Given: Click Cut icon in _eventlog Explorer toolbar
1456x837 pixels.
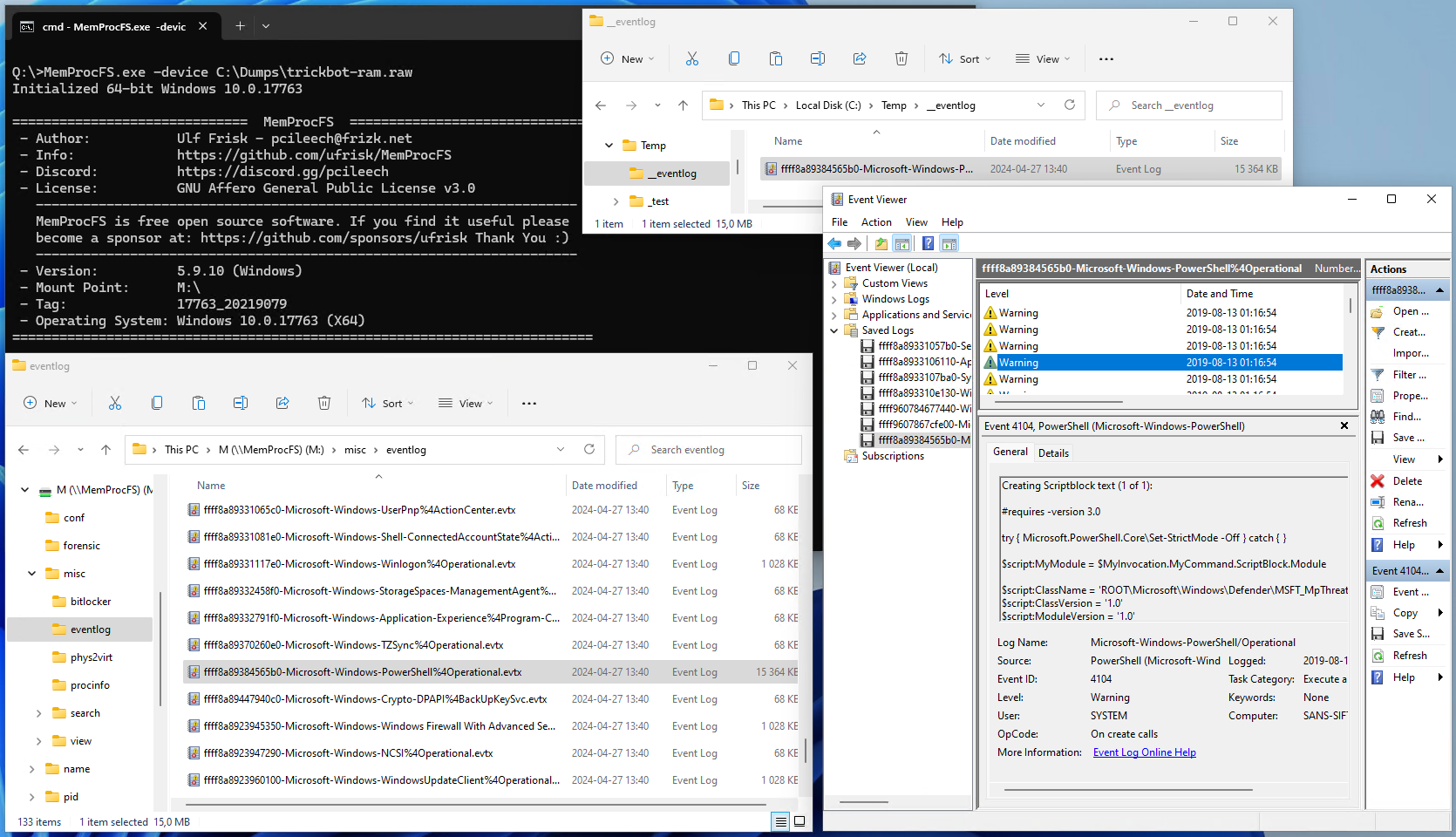Looking at the screenshot, I should tap(692, 58).
